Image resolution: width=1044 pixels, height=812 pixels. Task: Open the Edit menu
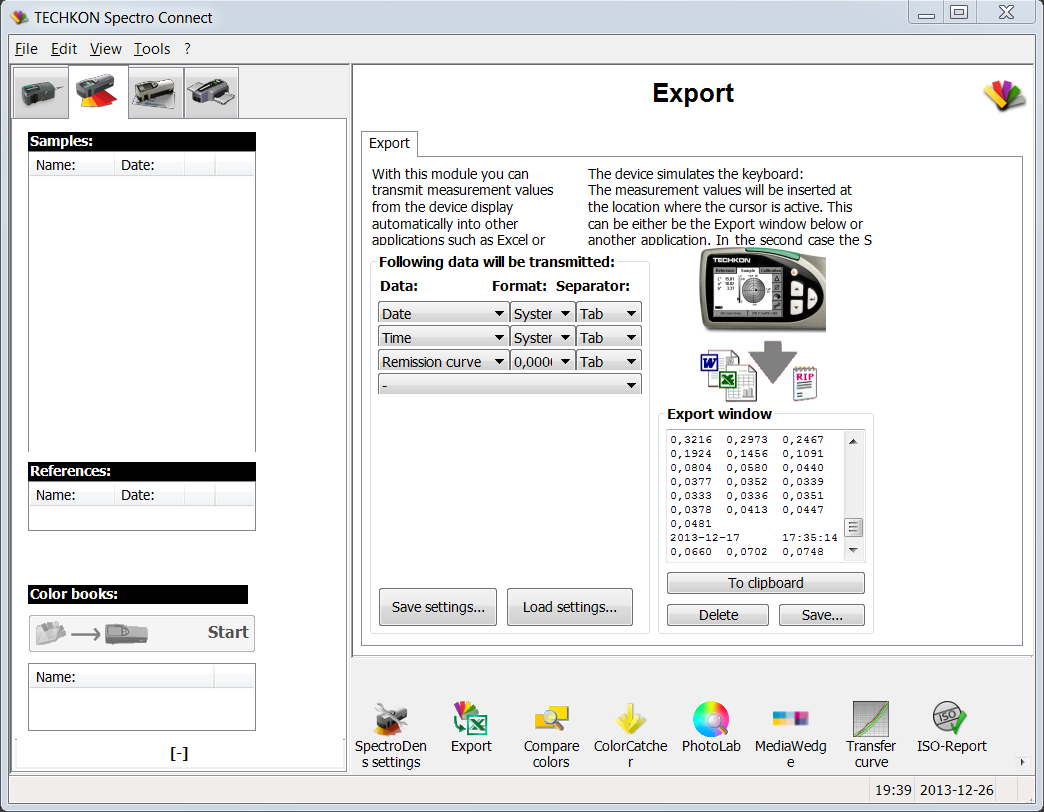click(64, 49)
